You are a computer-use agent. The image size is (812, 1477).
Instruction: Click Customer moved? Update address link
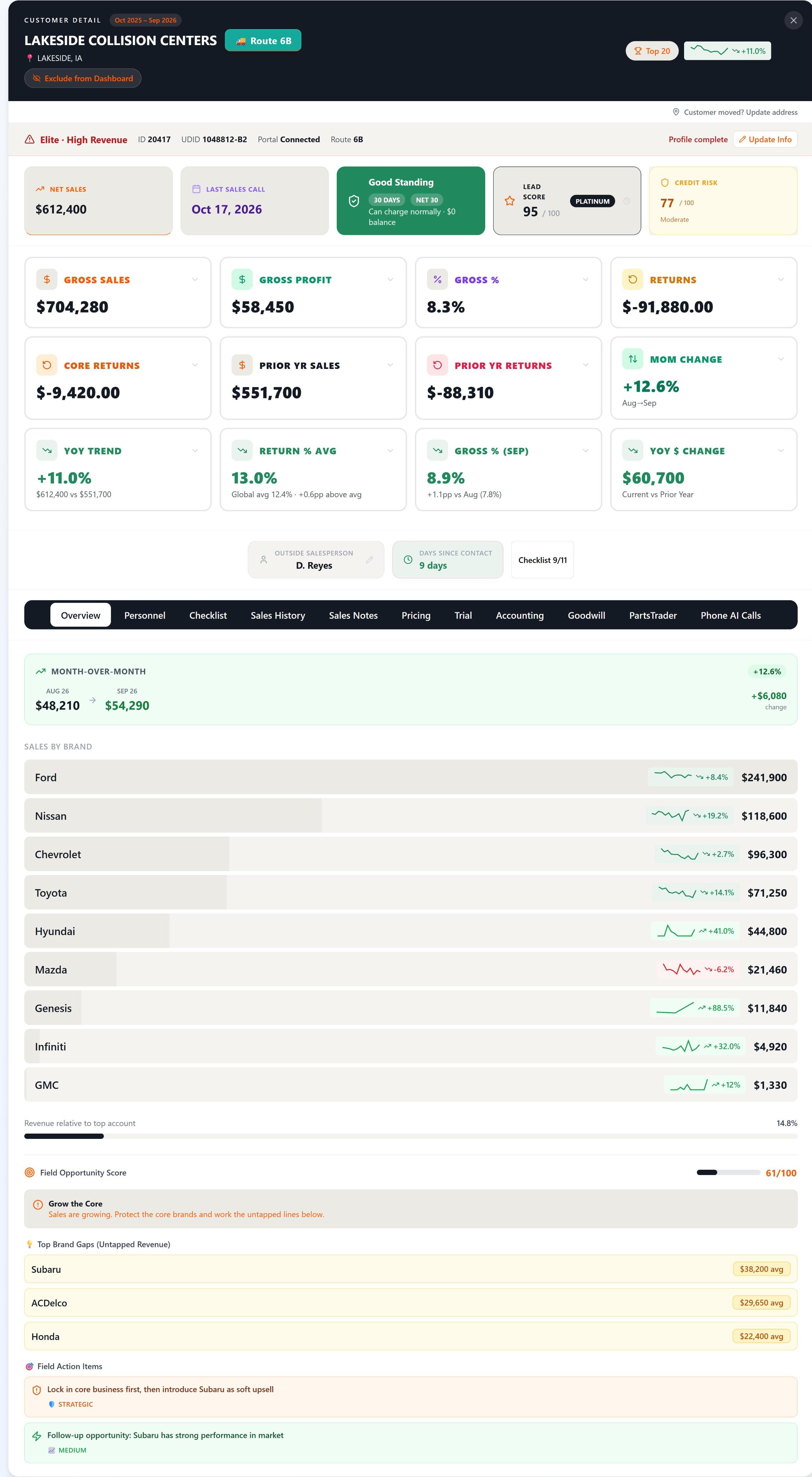[735, 112]
